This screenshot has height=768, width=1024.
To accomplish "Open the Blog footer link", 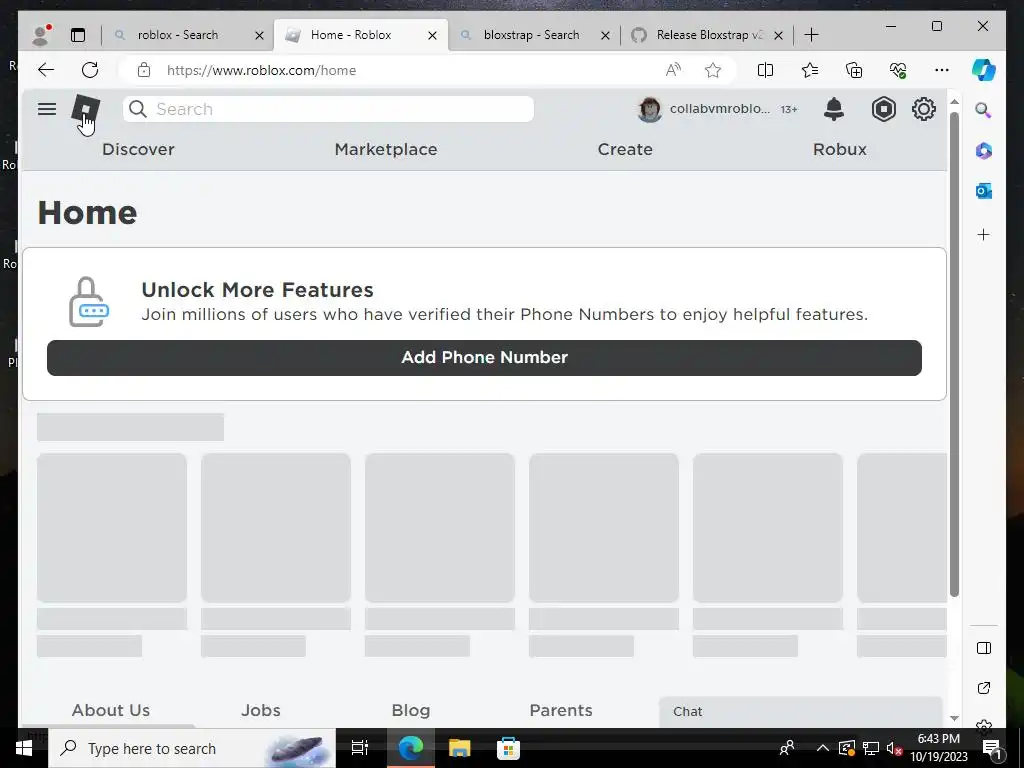I will pos(411,710).
